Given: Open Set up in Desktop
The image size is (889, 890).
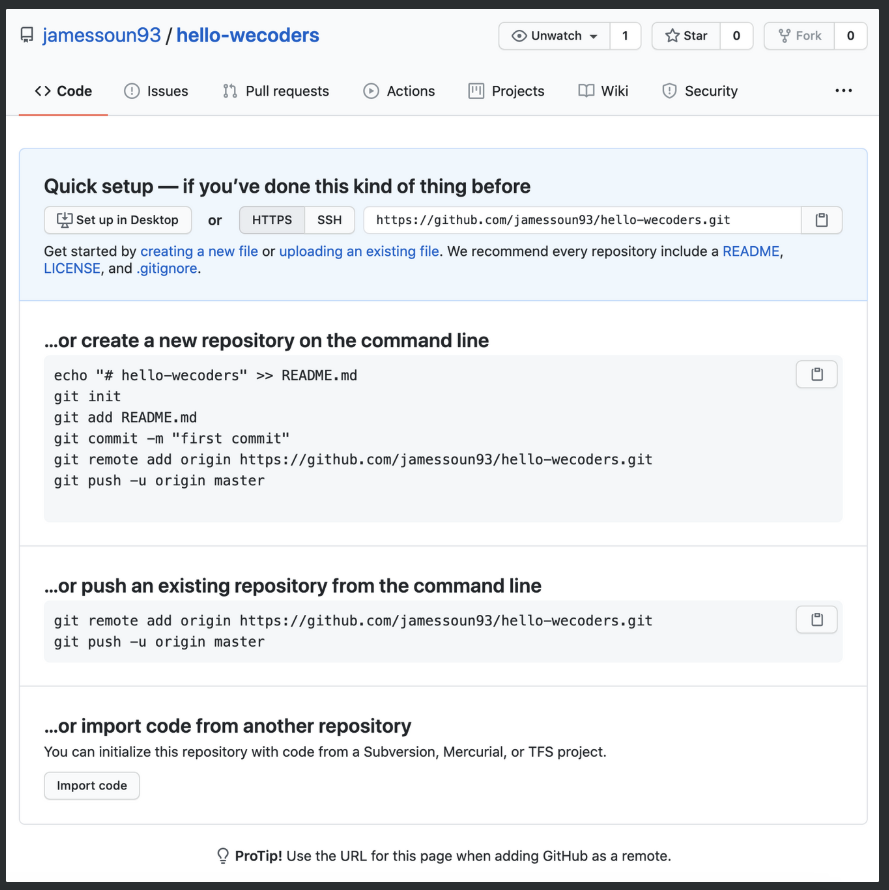Looking at the screenshot, I should pyautogui.click(x=118, y=220).
